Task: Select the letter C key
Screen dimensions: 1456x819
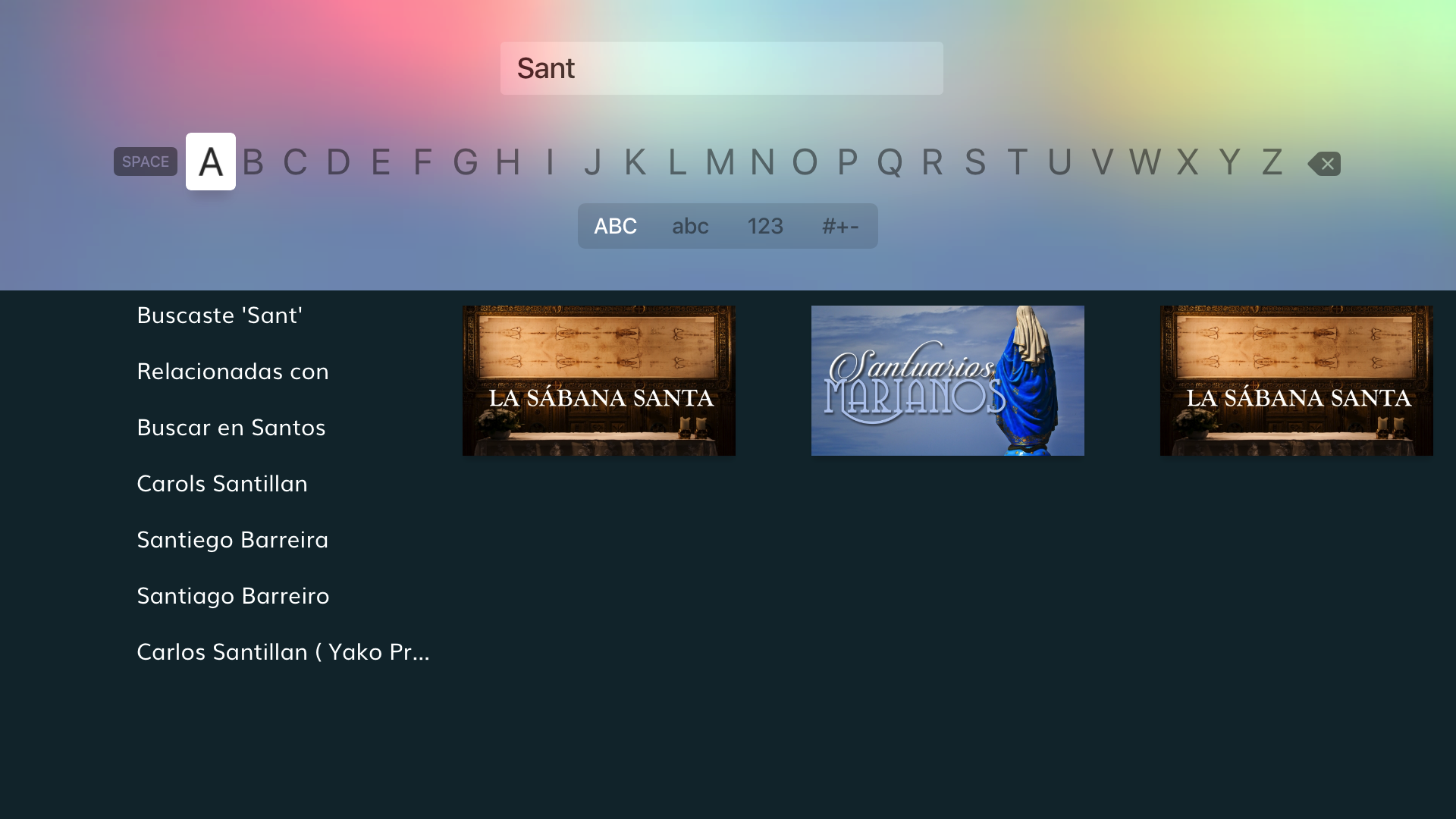Action: (x=296, y=162)
